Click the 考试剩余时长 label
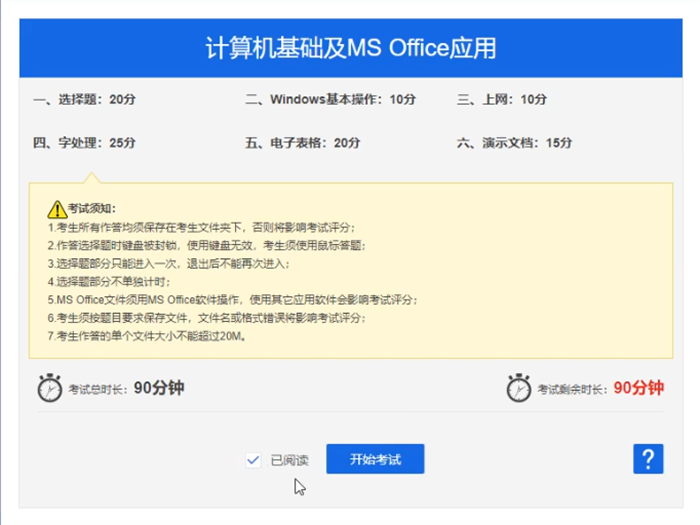Viewport: 700px width, 525px height. (572, 390)
